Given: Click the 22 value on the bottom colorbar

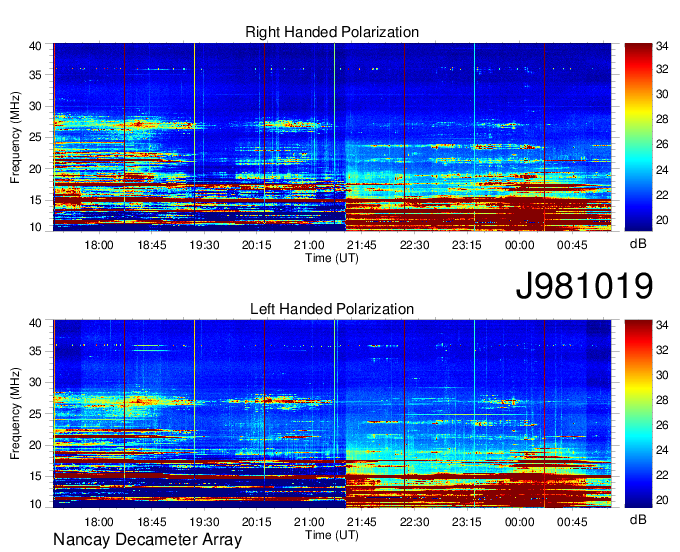Looking at the screenshot, I should [662, 475].
